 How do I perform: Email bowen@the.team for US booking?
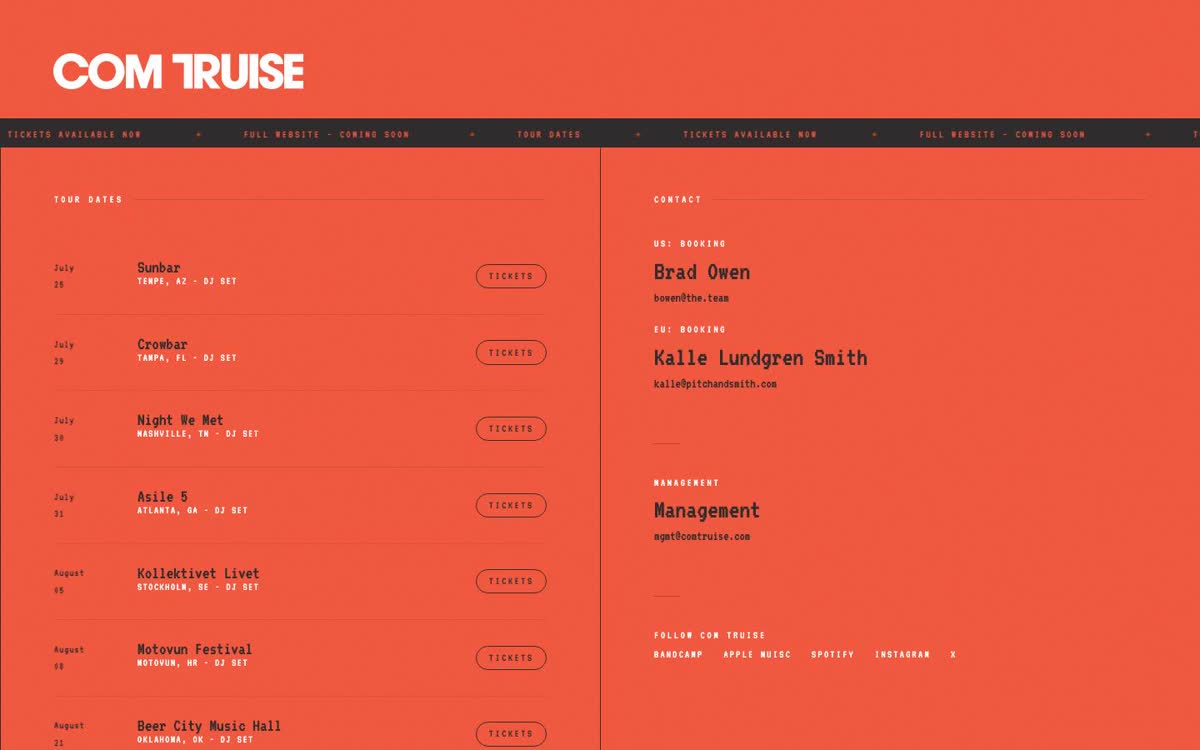click(691, 298)
